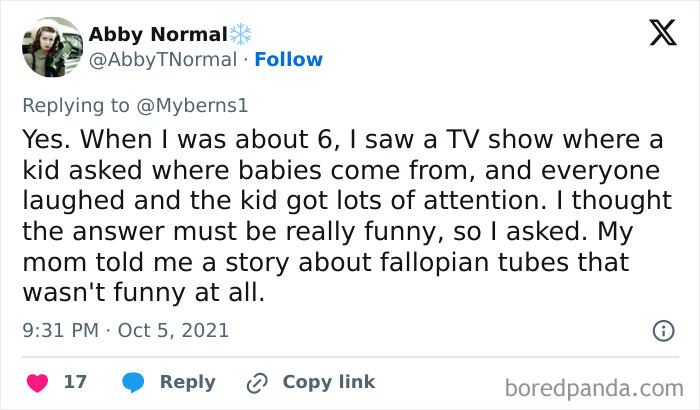The height and width of the screenshot is (410, 700).
Task: Follow the AbbyTNormal account
Action: pos(289,60)
